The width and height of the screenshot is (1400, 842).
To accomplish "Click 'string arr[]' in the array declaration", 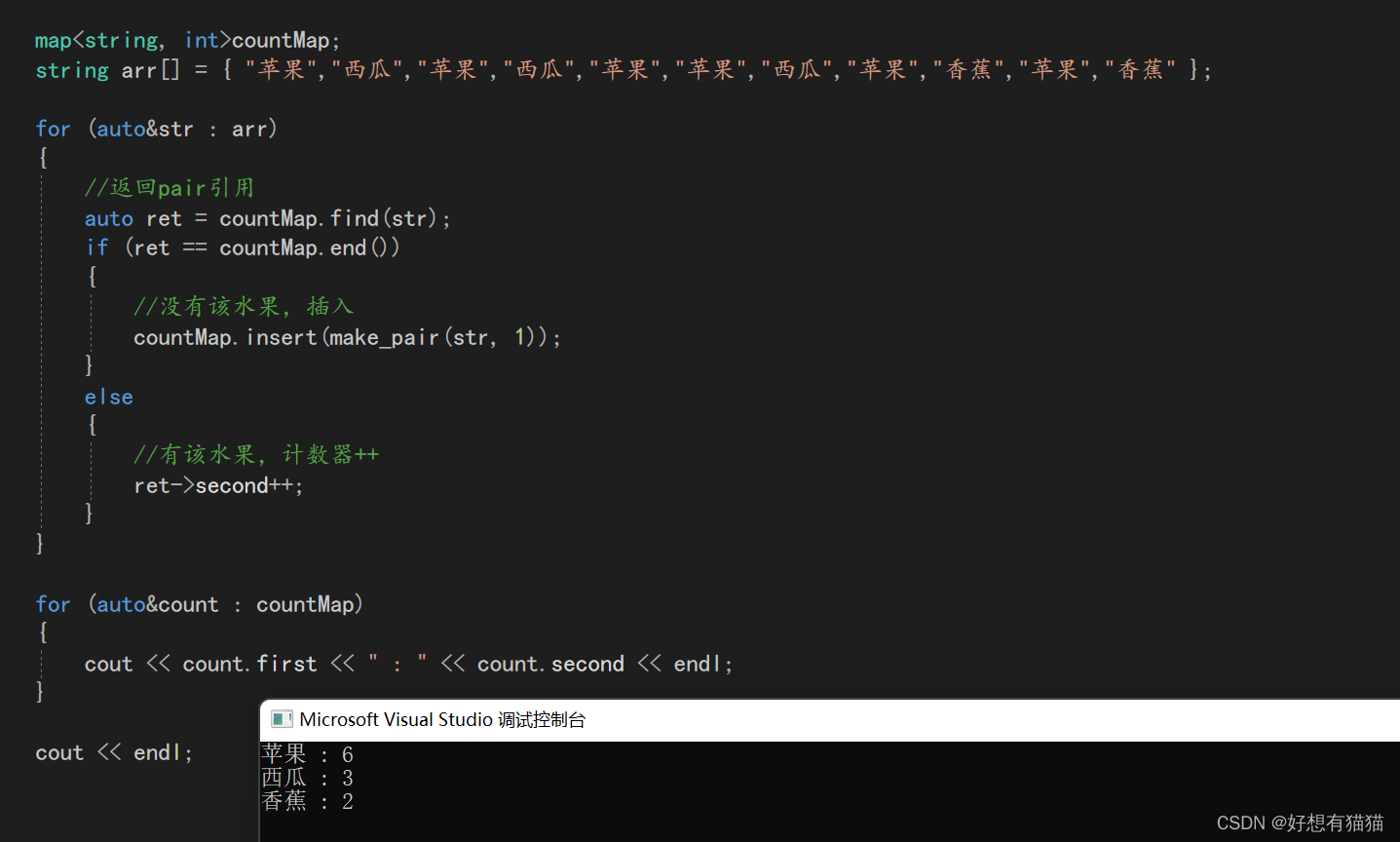I will pyautogui.click(x=107, y=70).
